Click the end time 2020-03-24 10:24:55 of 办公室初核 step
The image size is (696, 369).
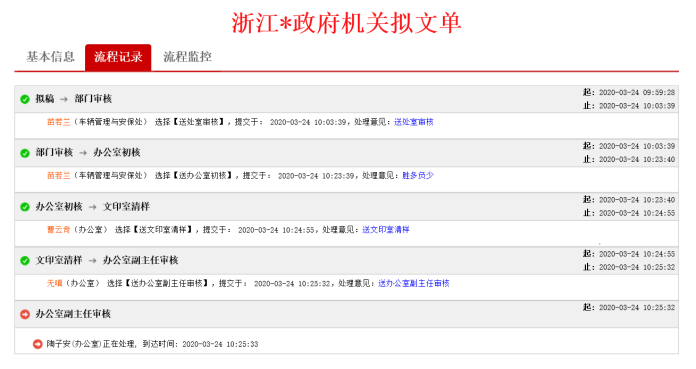coord(637,213)
